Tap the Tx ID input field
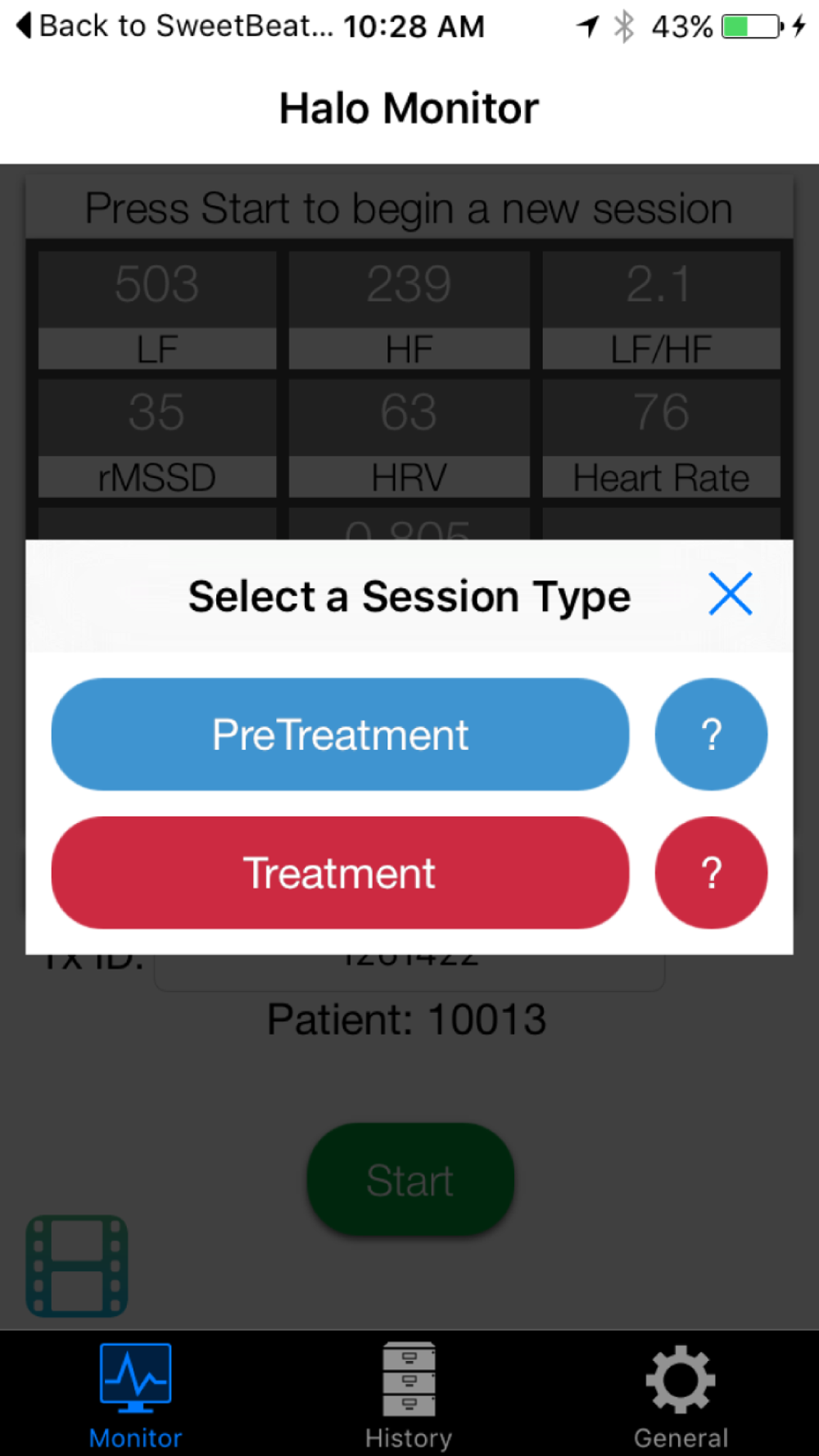Viewport: 819px width, 1456px height. pyautogui.click(x=409, y=972)
